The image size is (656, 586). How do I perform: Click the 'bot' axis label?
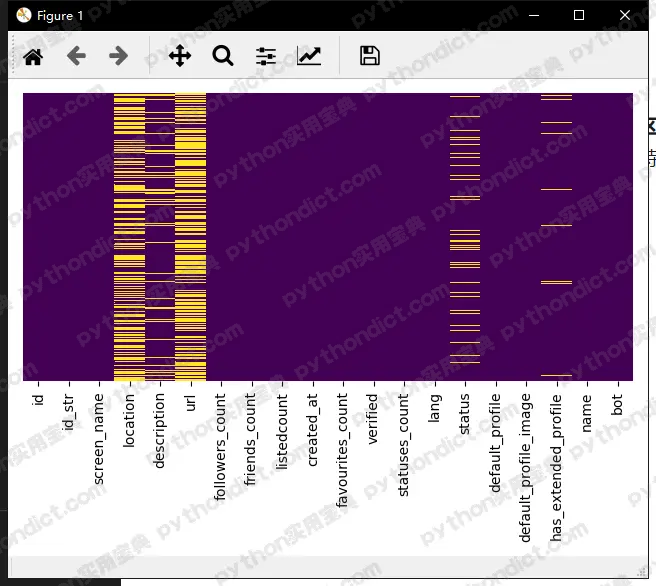point(618,404)
